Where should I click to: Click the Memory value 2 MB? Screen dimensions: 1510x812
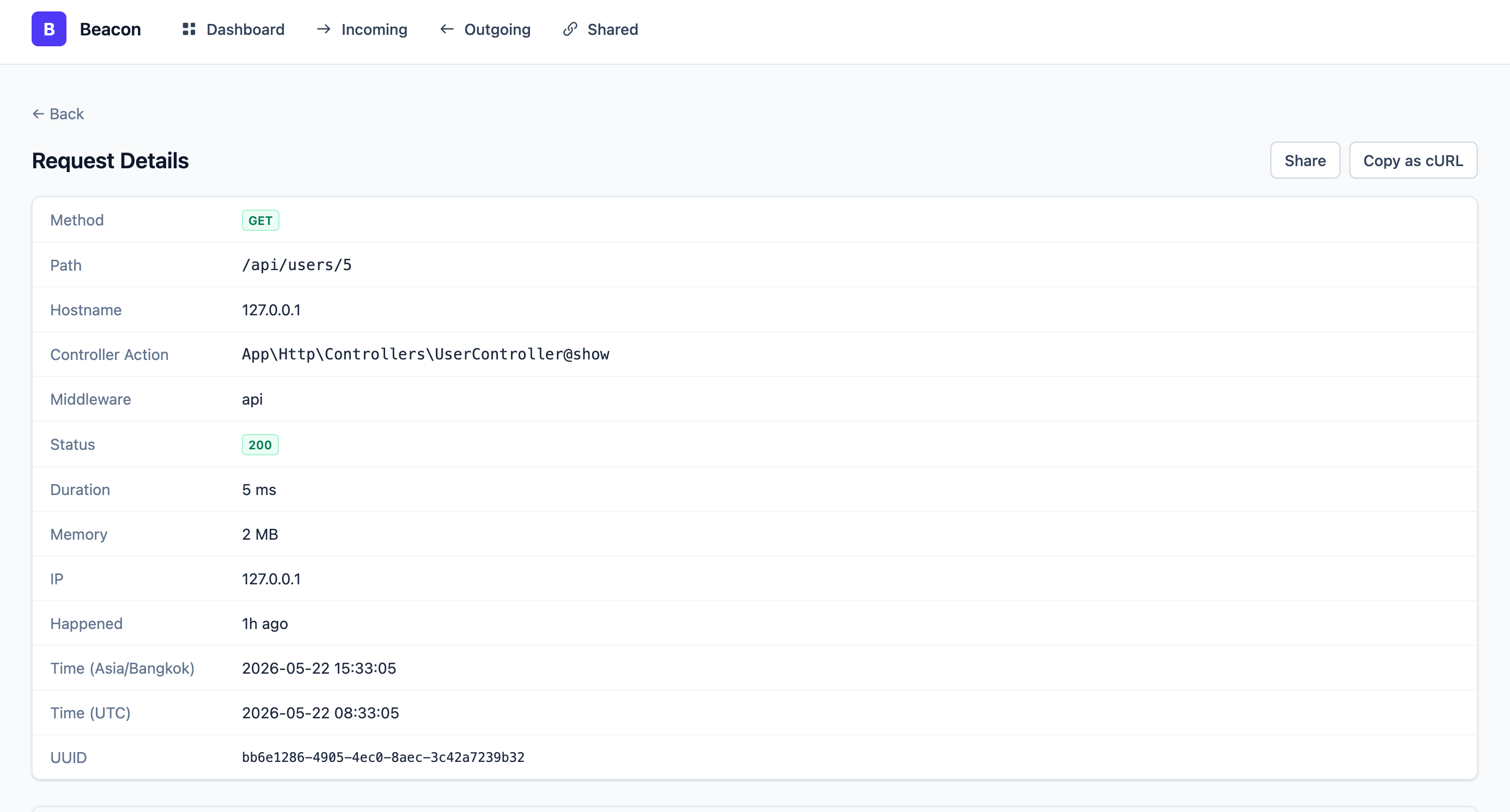point(260,534)
